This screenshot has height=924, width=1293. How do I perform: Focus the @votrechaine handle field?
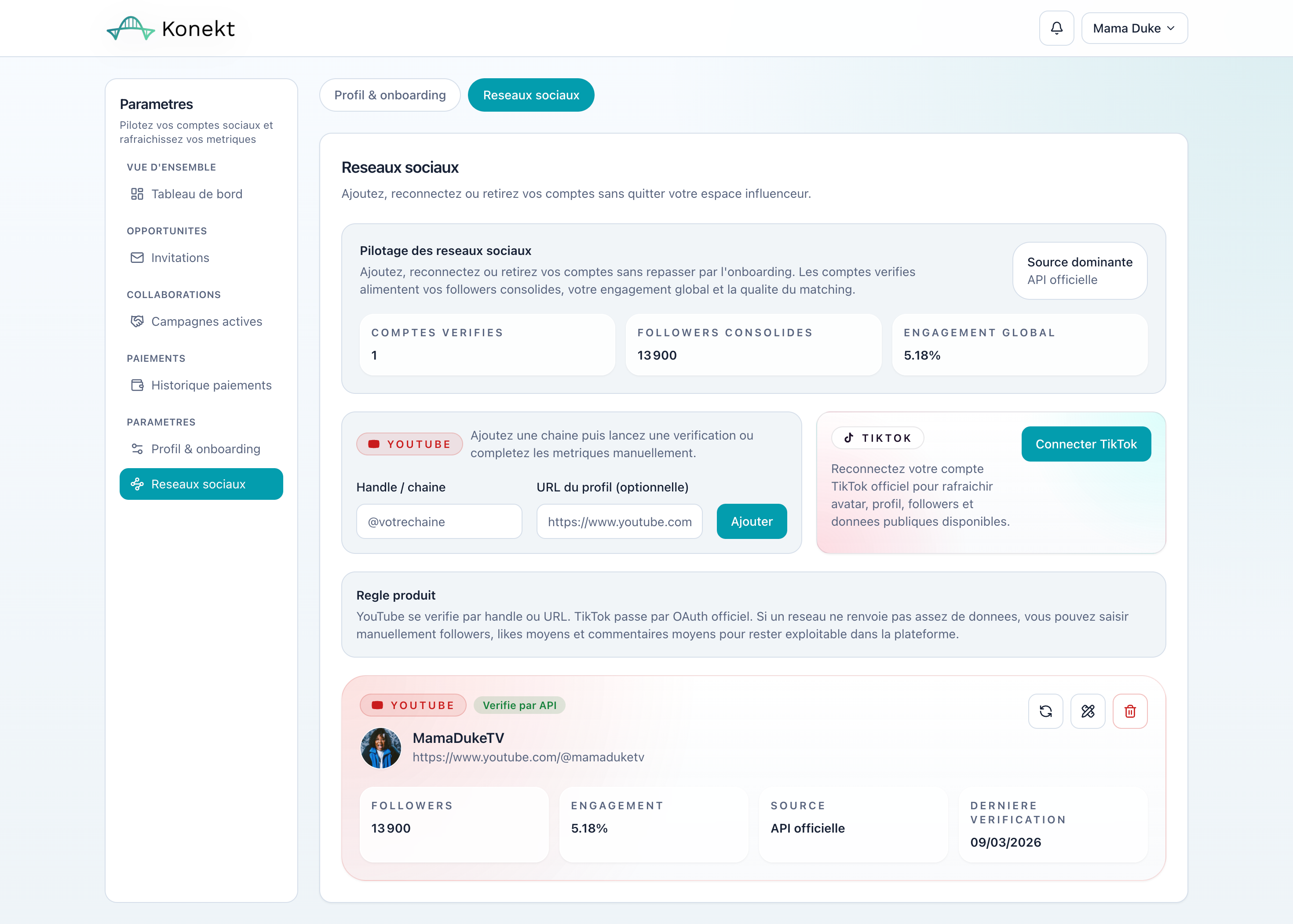tap(438, 521)
